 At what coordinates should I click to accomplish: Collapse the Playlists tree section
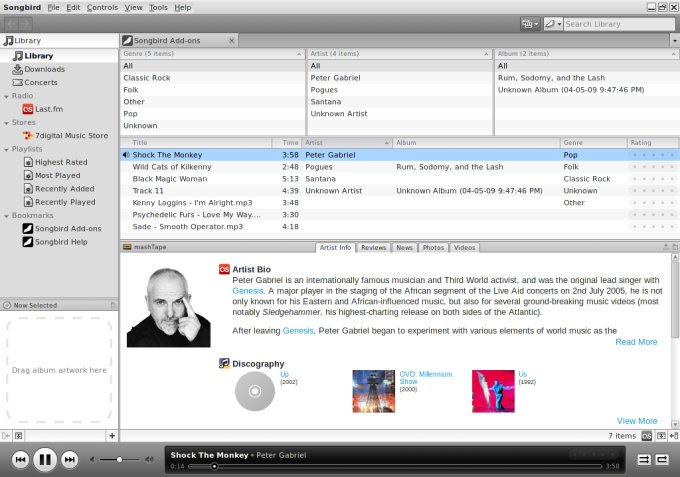click(x=6, y=148)
